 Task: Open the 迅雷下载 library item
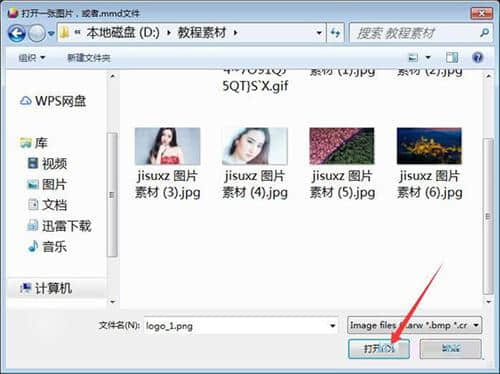(59, 226)
